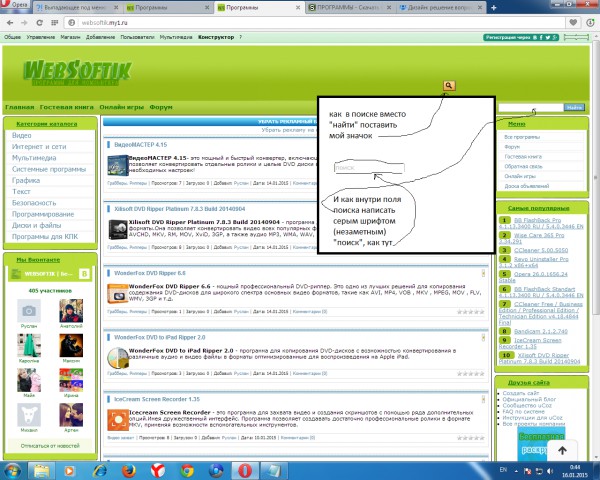Click 'Отписаться от новостей' button

[x=50, y=446]
